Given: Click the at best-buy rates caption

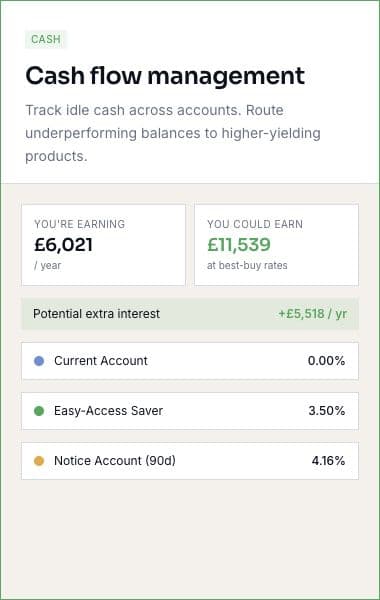Looking at the screenshot, I should pyautogui.click(x=247, y=266).
